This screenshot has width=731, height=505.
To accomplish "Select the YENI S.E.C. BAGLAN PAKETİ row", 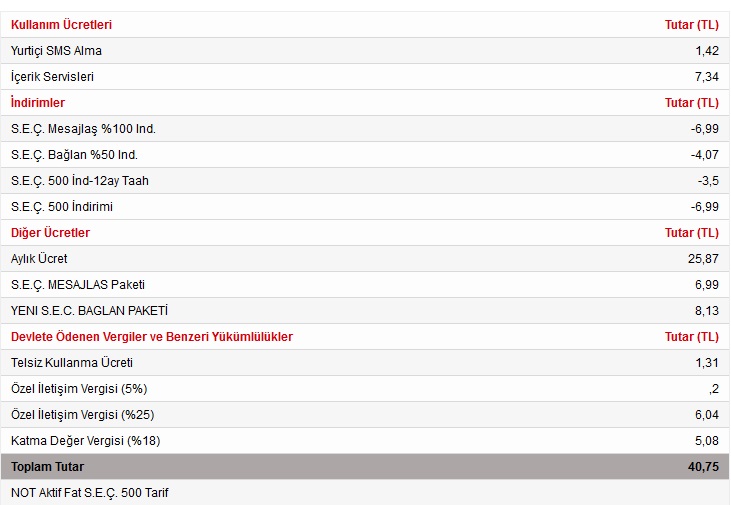I will pyautogui.click(x=89, y=310).
